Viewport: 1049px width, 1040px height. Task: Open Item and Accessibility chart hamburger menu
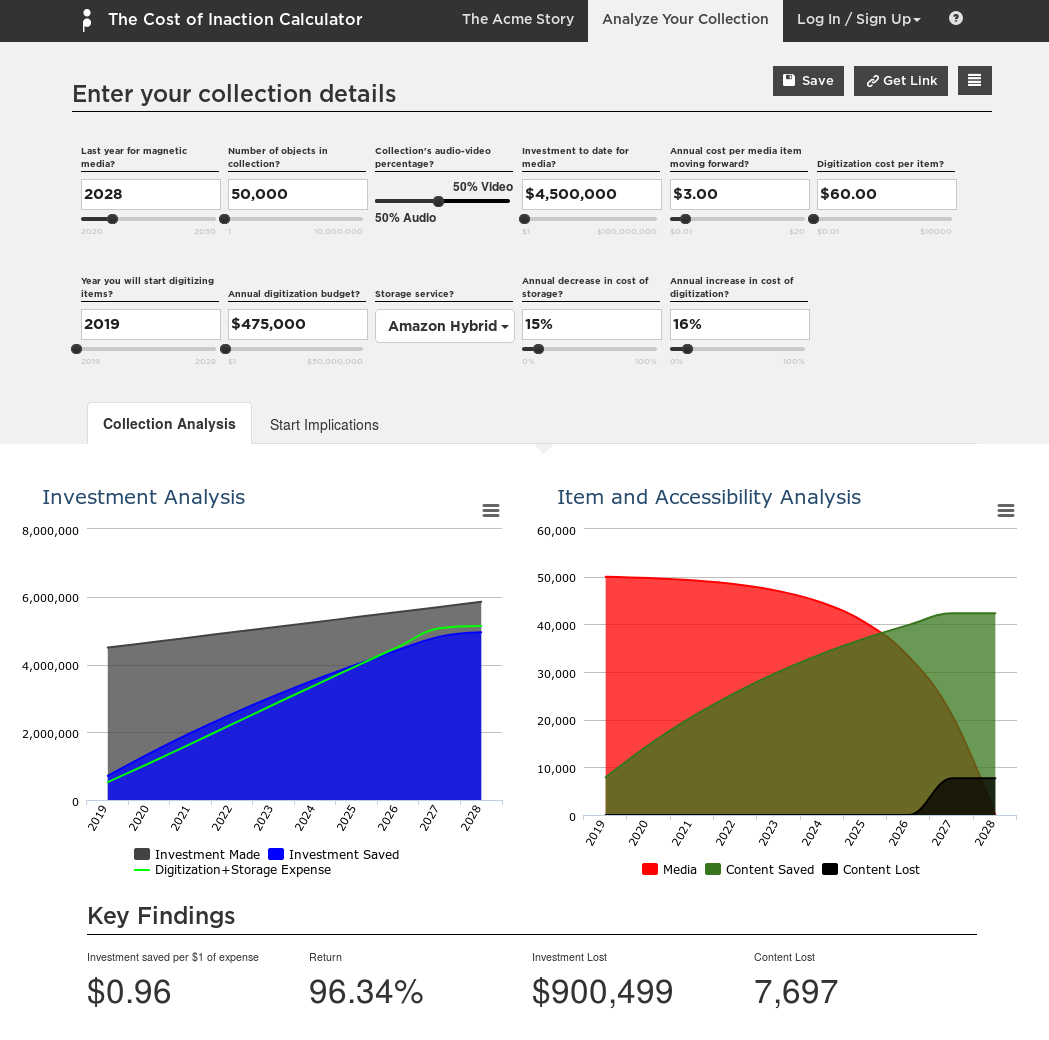[x=1006, y=511]
